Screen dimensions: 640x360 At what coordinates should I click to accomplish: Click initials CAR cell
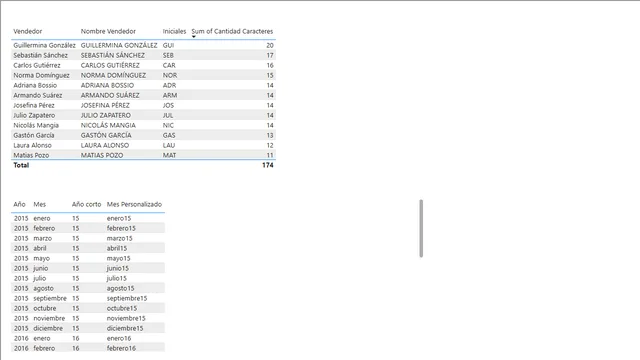[169, 65]
